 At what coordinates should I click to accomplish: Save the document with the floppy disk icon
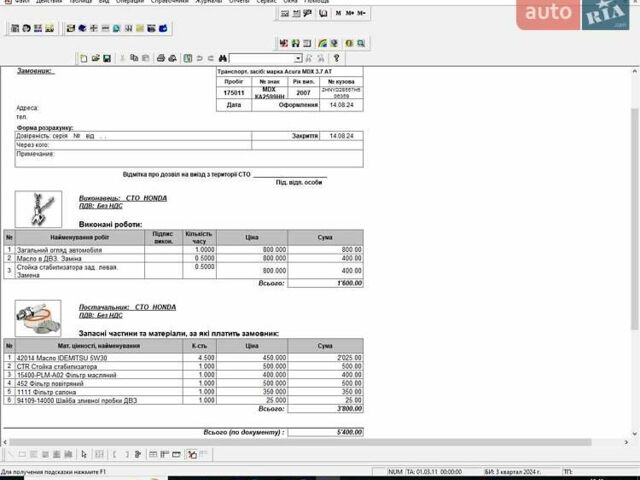(106, 59)
